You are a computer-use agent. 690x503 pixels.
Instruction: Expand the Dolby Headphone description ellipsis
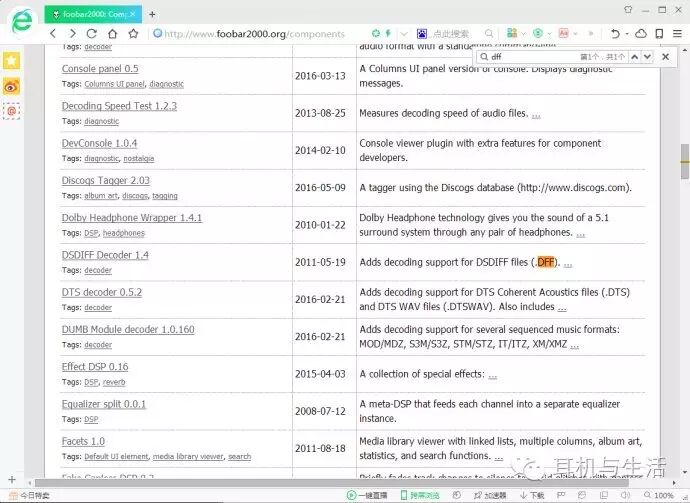tap(581, 234)
